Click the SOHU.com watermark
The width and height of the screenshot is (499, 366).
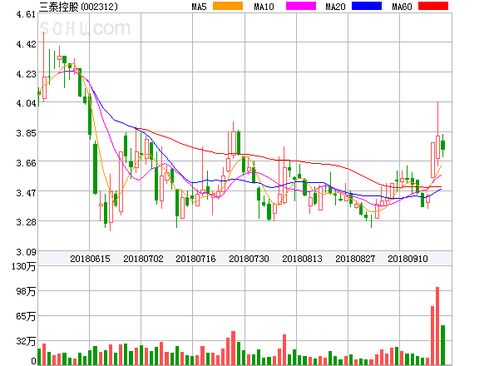point(85,28)
